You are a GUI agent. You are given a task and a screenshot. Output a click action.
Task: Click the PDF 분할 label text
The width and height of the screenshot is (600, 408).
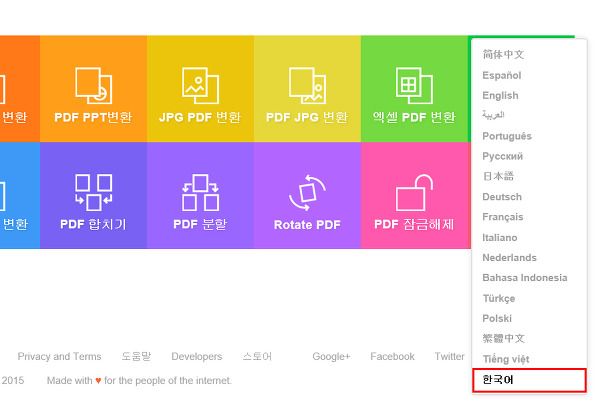tap(200, 224)
